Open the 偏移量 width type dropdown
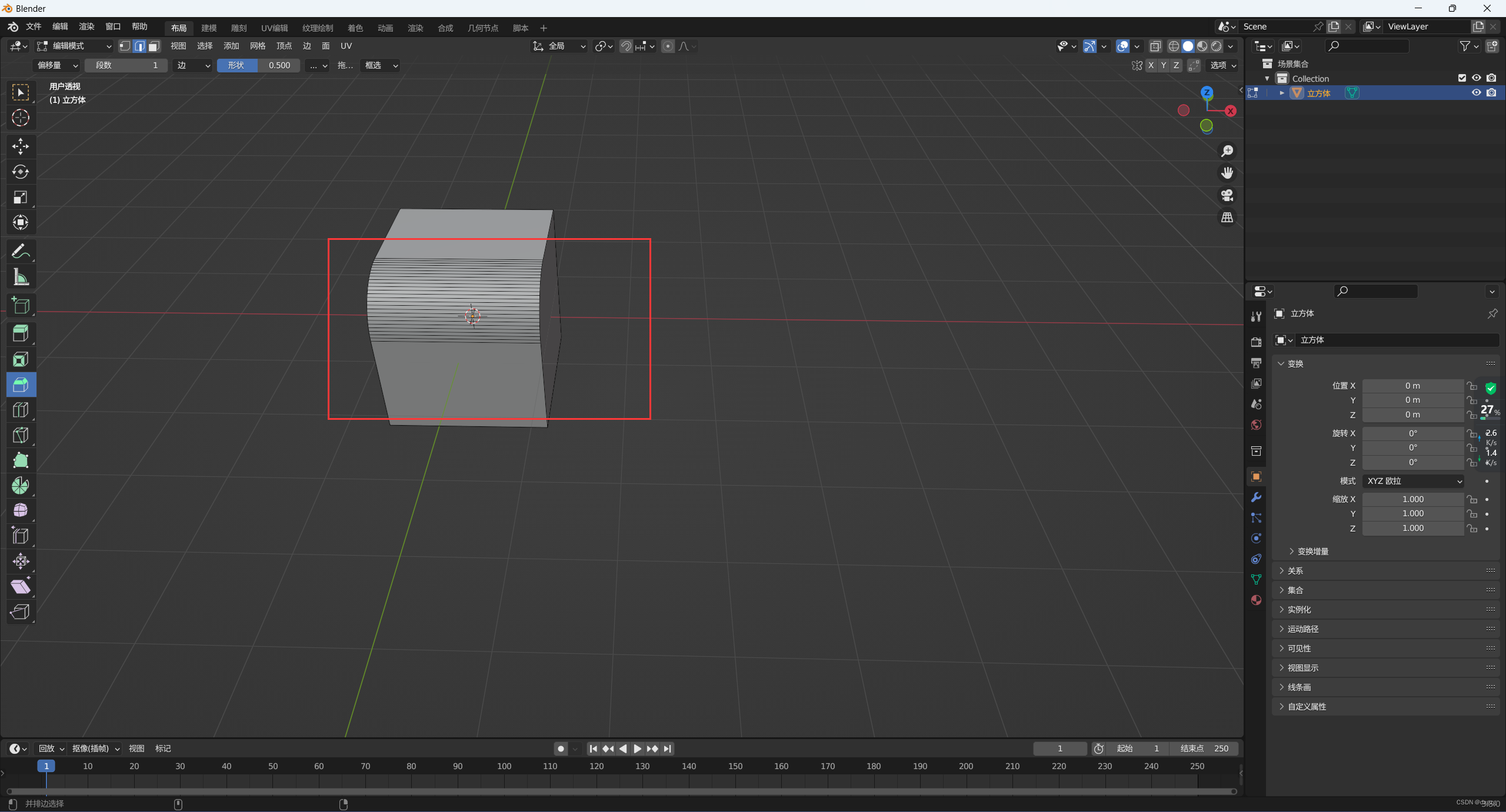The height and width of the screenshot is (812, 1506). coord(57,65)
